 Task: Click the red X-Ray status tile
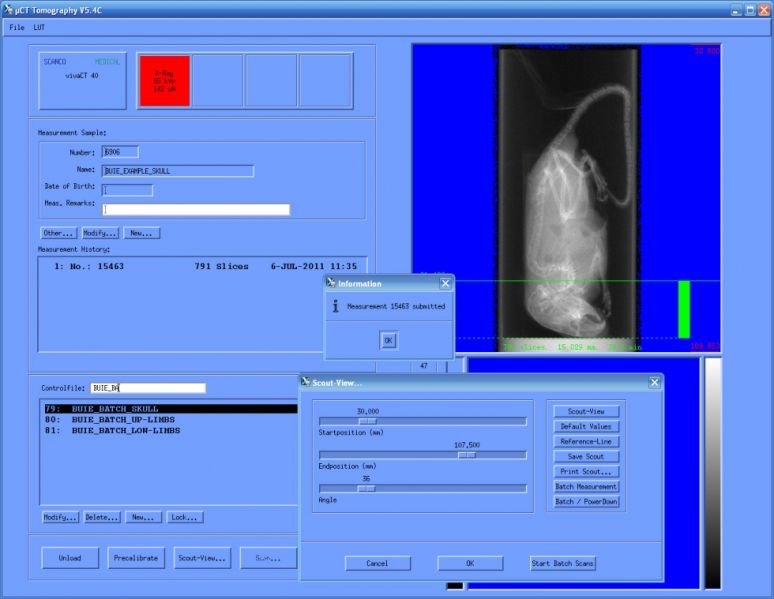pos(164,80)
